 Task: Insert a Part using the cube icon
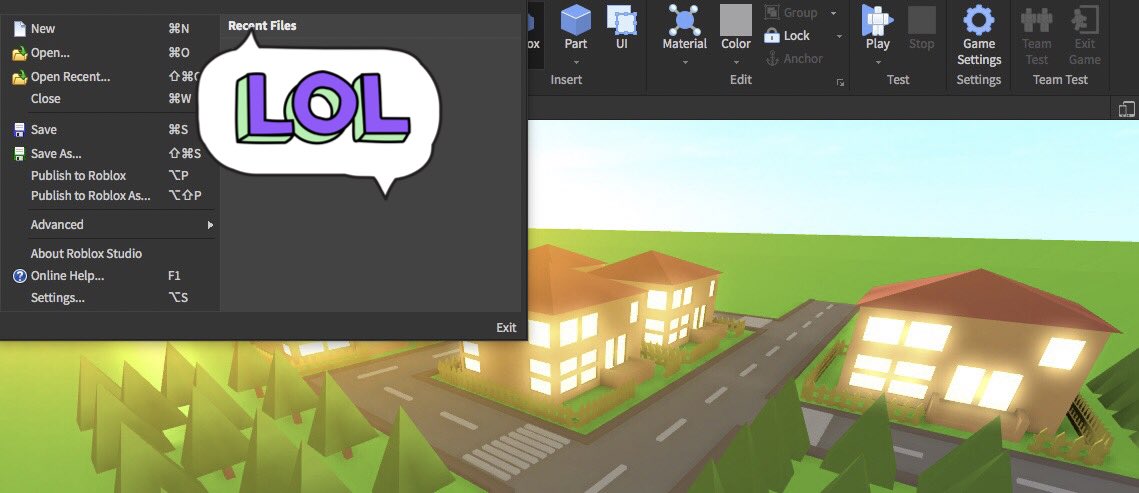tap(576, 20)
